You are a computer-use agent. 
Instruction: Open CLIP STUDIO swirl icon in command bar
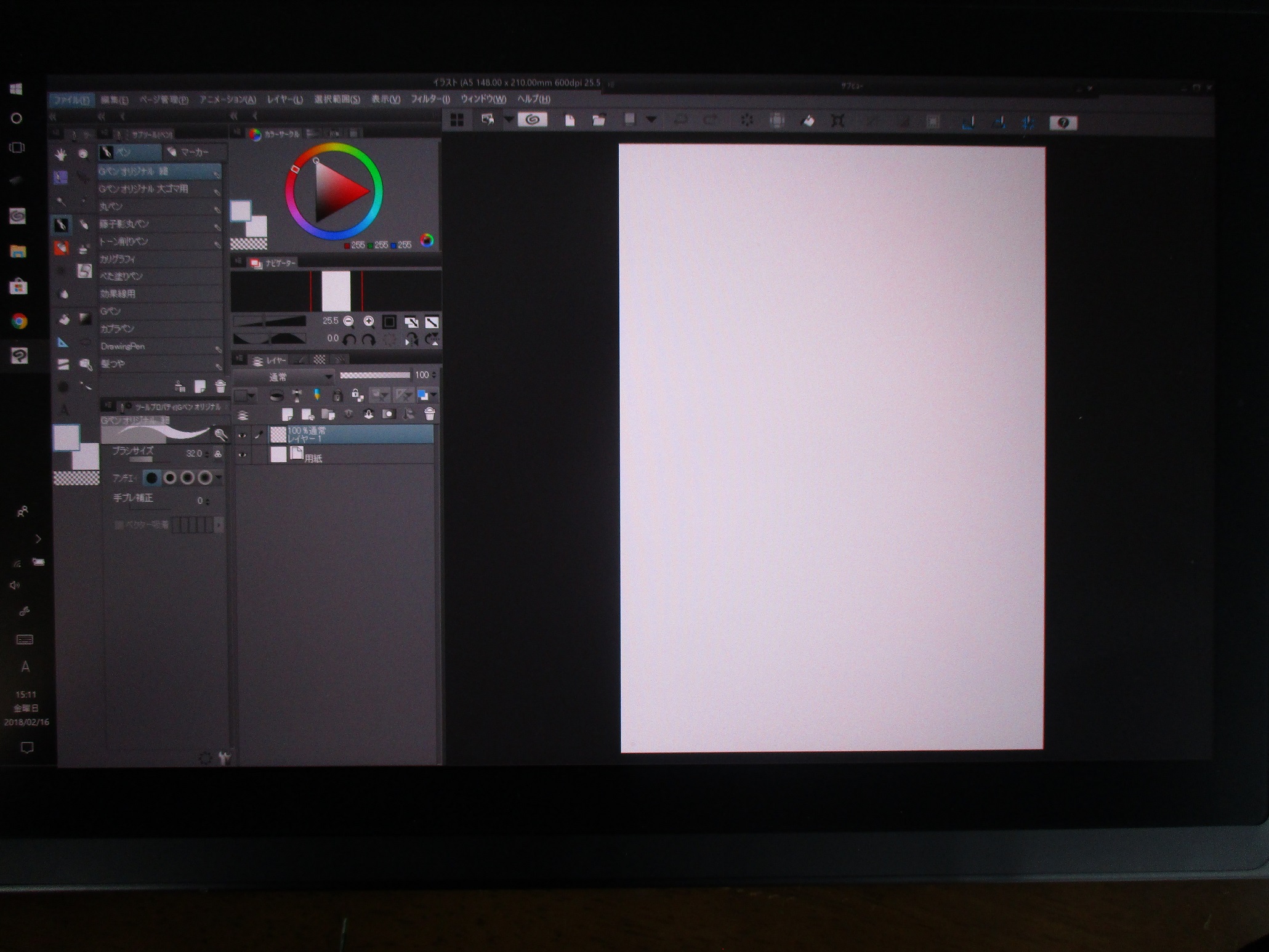pos(533,119)
